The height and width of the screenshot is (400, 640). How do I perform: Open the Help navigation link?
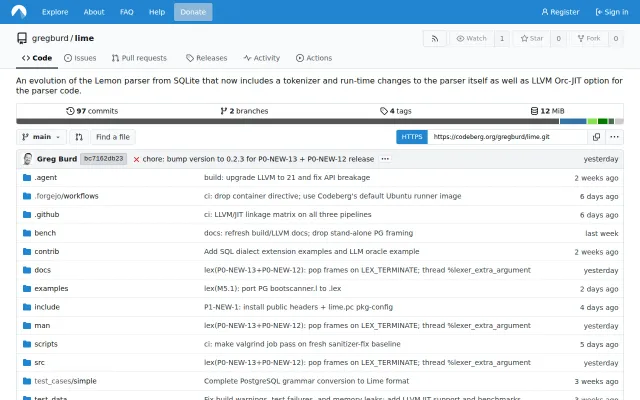[157, 12]
